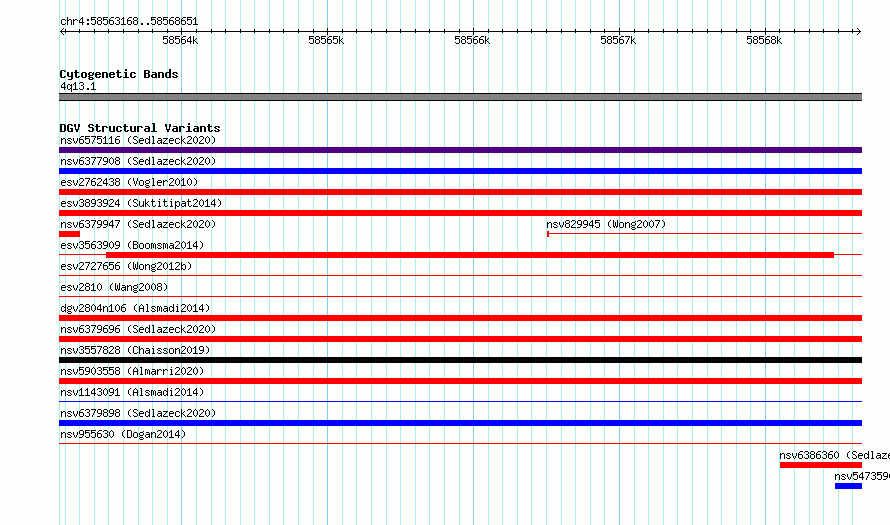Click esv3563909 (Boomsma2014) label
Viewport: 890px width, 525px height.
(132, 245)
